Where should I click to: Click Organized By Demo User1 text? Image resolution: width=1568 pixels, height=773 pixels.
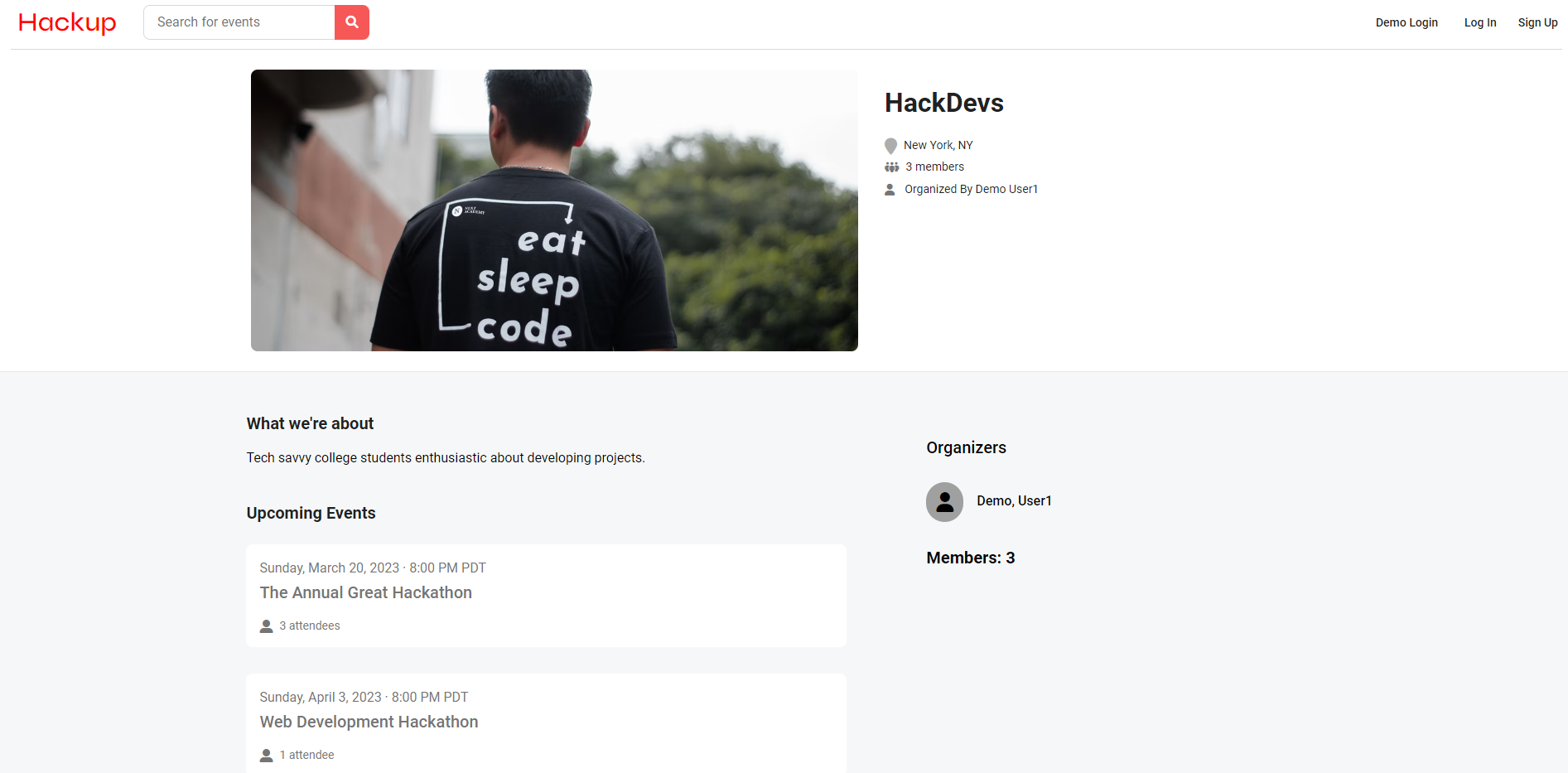(971, 189)
